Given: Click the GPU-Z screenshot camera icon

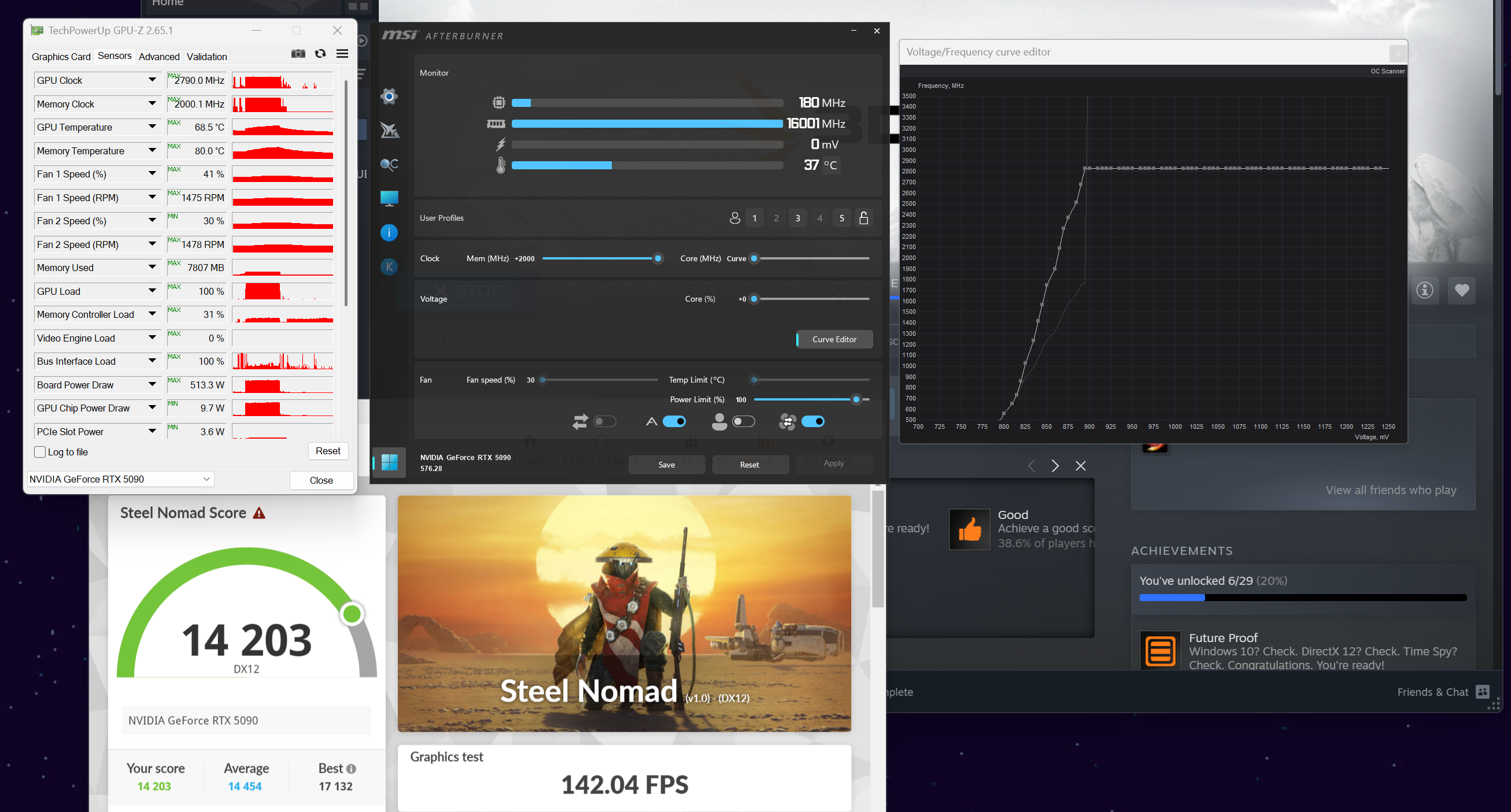Looking at the screenshot, I should pyautogui.click(x=298, y=54).
